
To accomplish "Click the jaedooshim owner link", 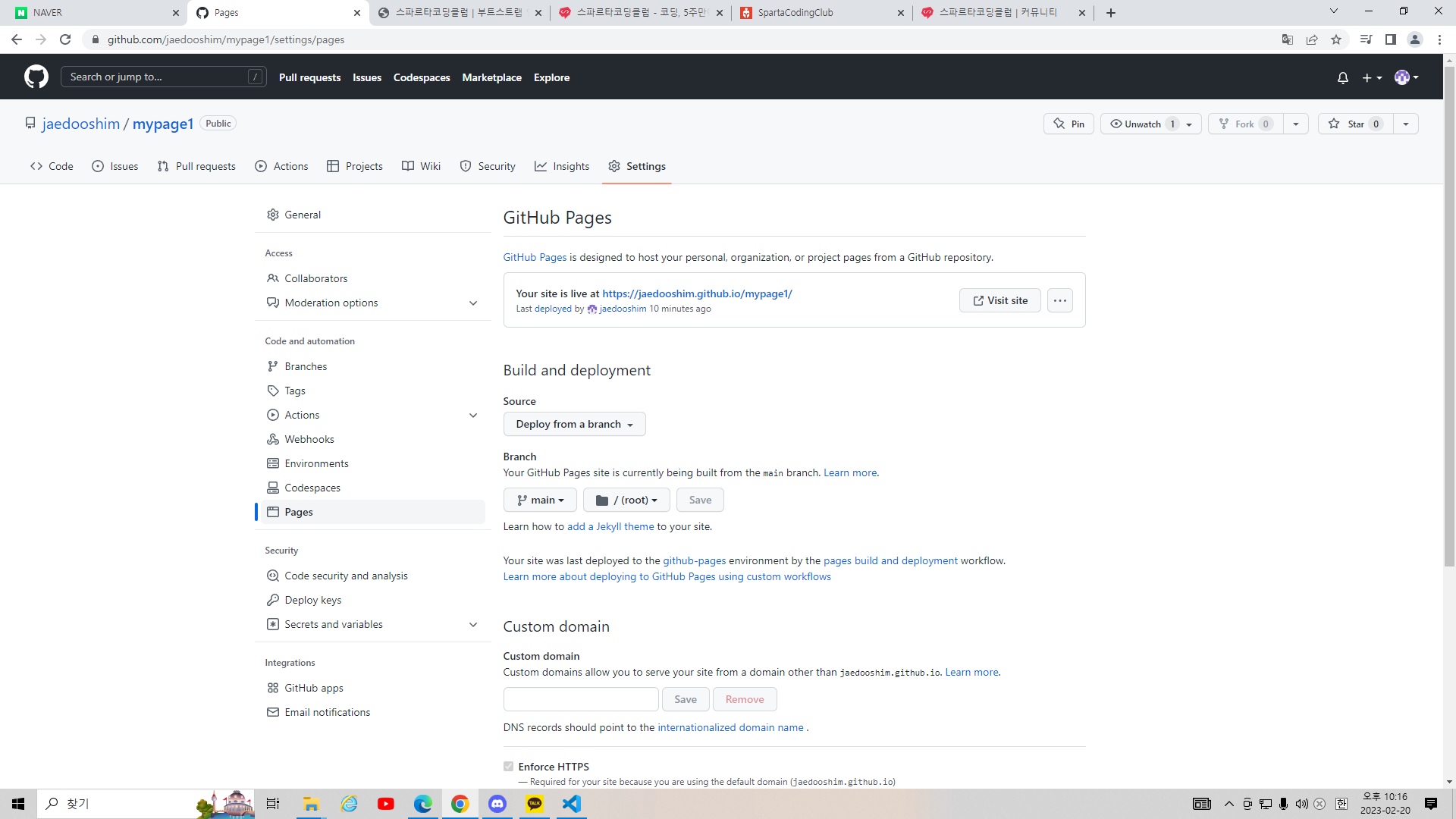I will point(81,124).
